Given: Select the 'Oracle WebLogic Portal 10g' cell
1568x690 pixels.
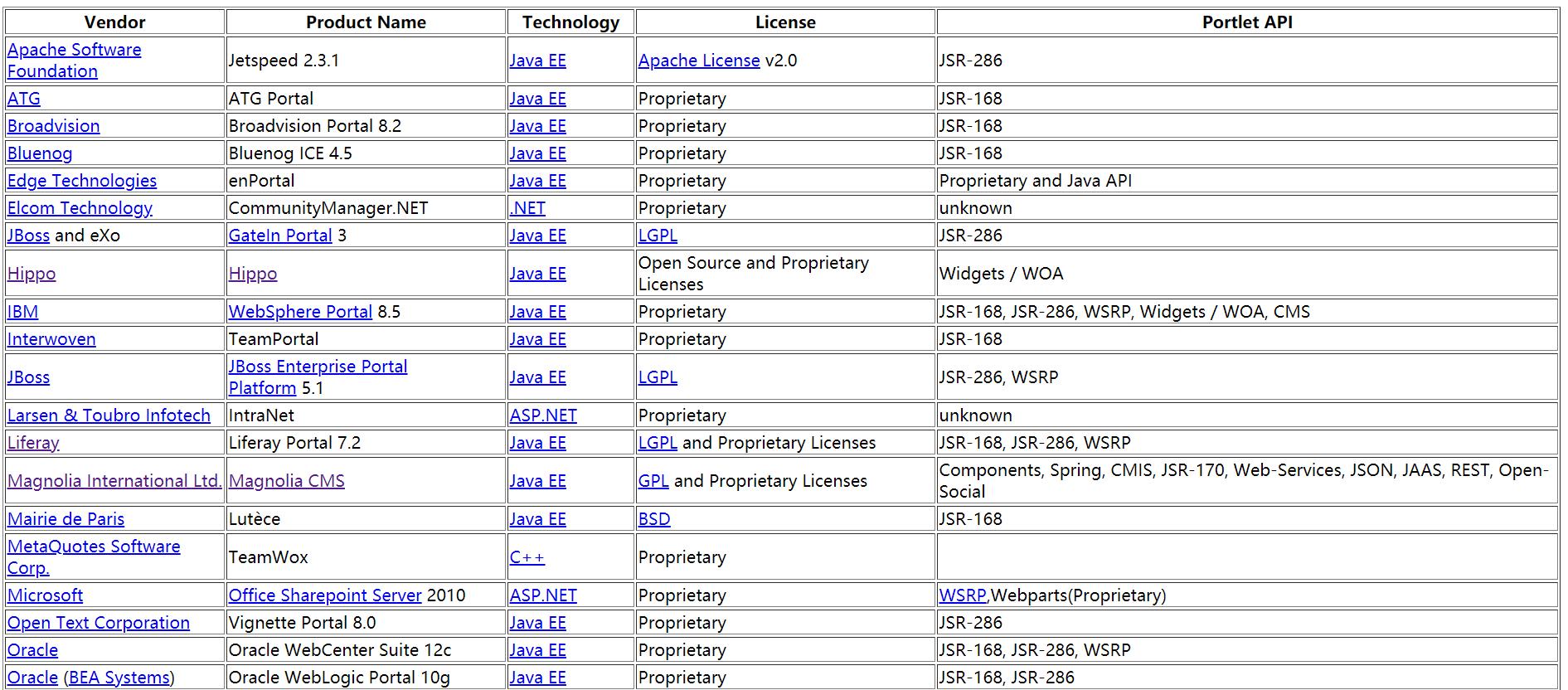Looking at the screenshot, I should point(366,678).
